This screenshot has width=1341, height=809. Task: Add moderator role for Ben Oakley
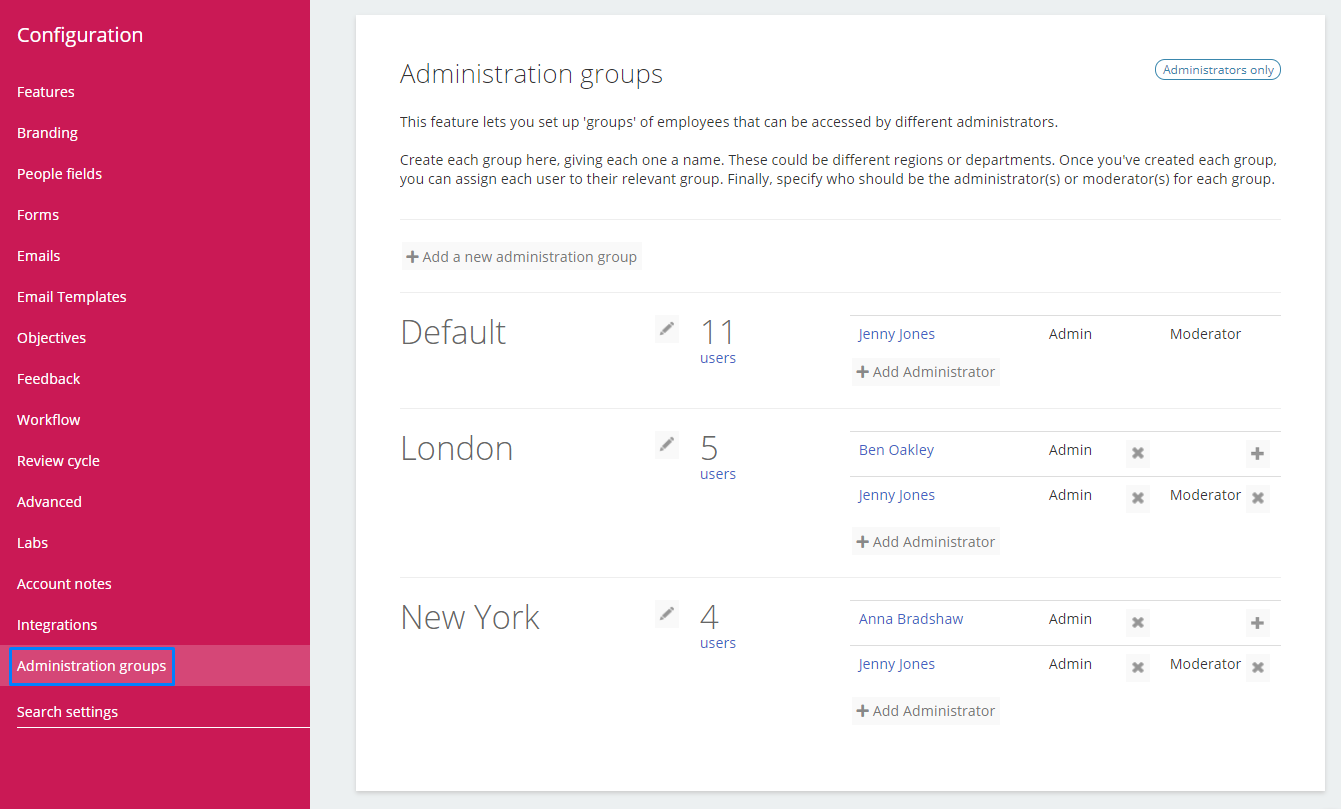[x=1257, y=453]
